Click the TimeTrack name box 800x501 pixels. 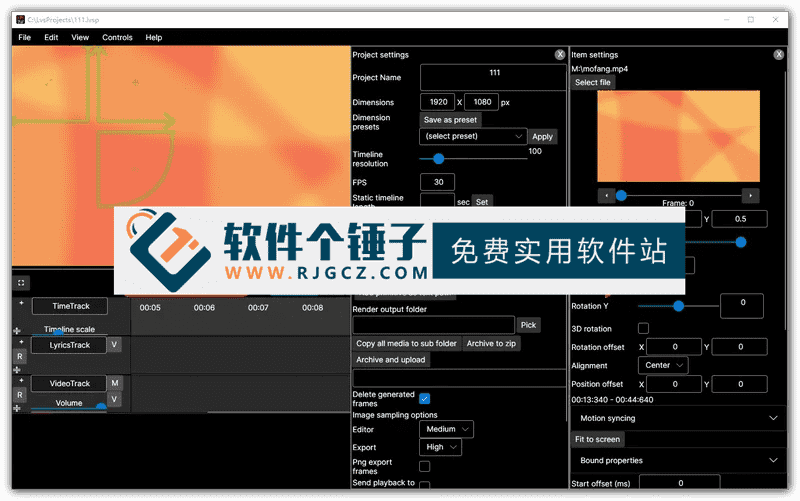(x=70, y=306)
